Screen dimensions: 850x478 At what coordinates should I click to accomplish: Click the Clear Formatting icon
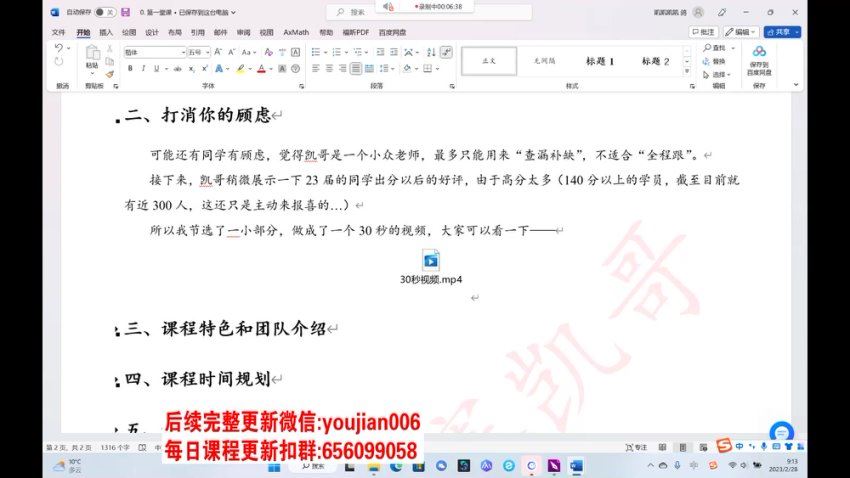[x=268, y=52]
